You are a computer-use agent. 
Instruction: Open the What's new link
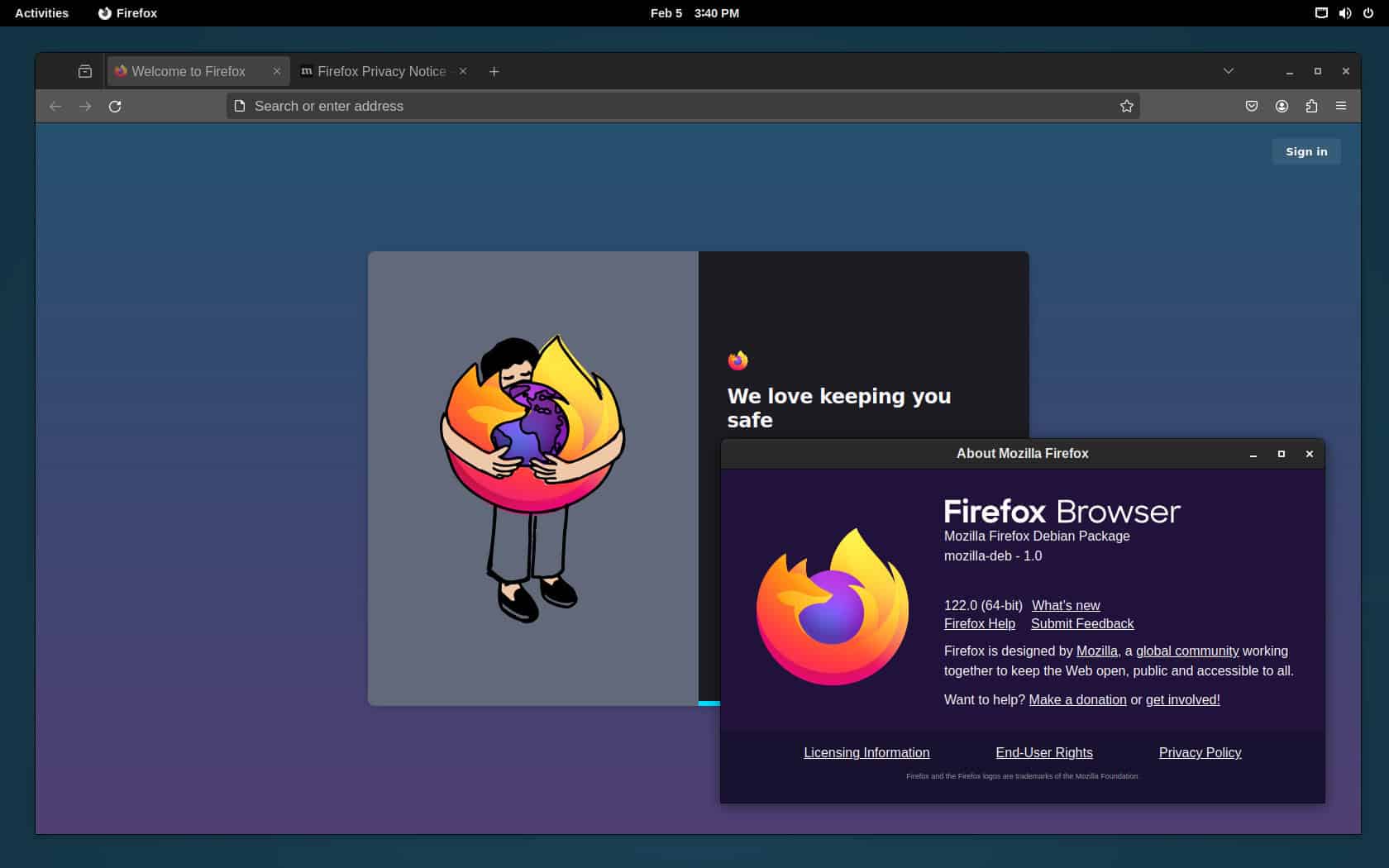[x=1066, y=605]
